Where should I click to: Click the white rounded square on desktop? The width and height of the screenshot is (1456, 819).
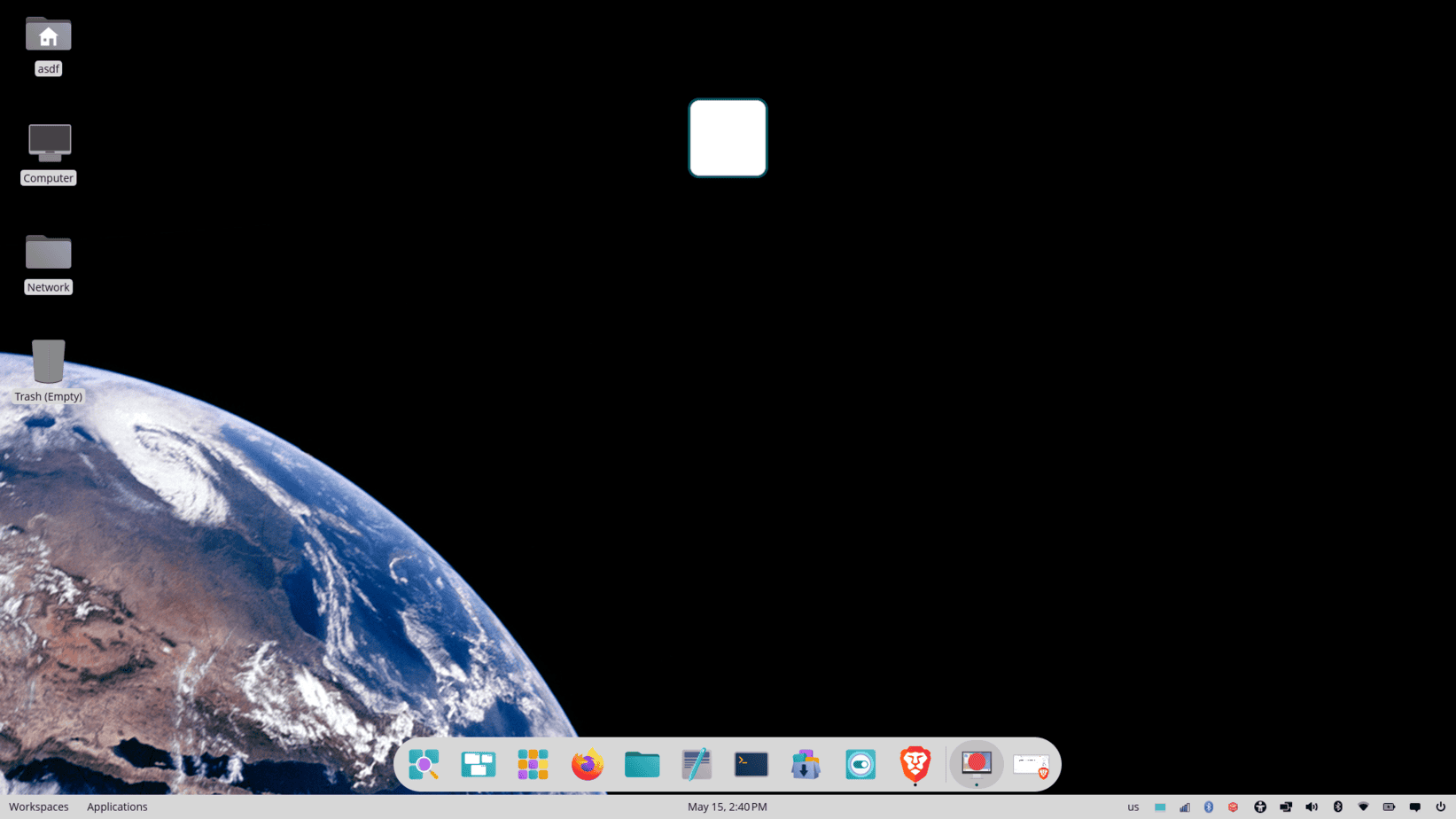point(728,138)
